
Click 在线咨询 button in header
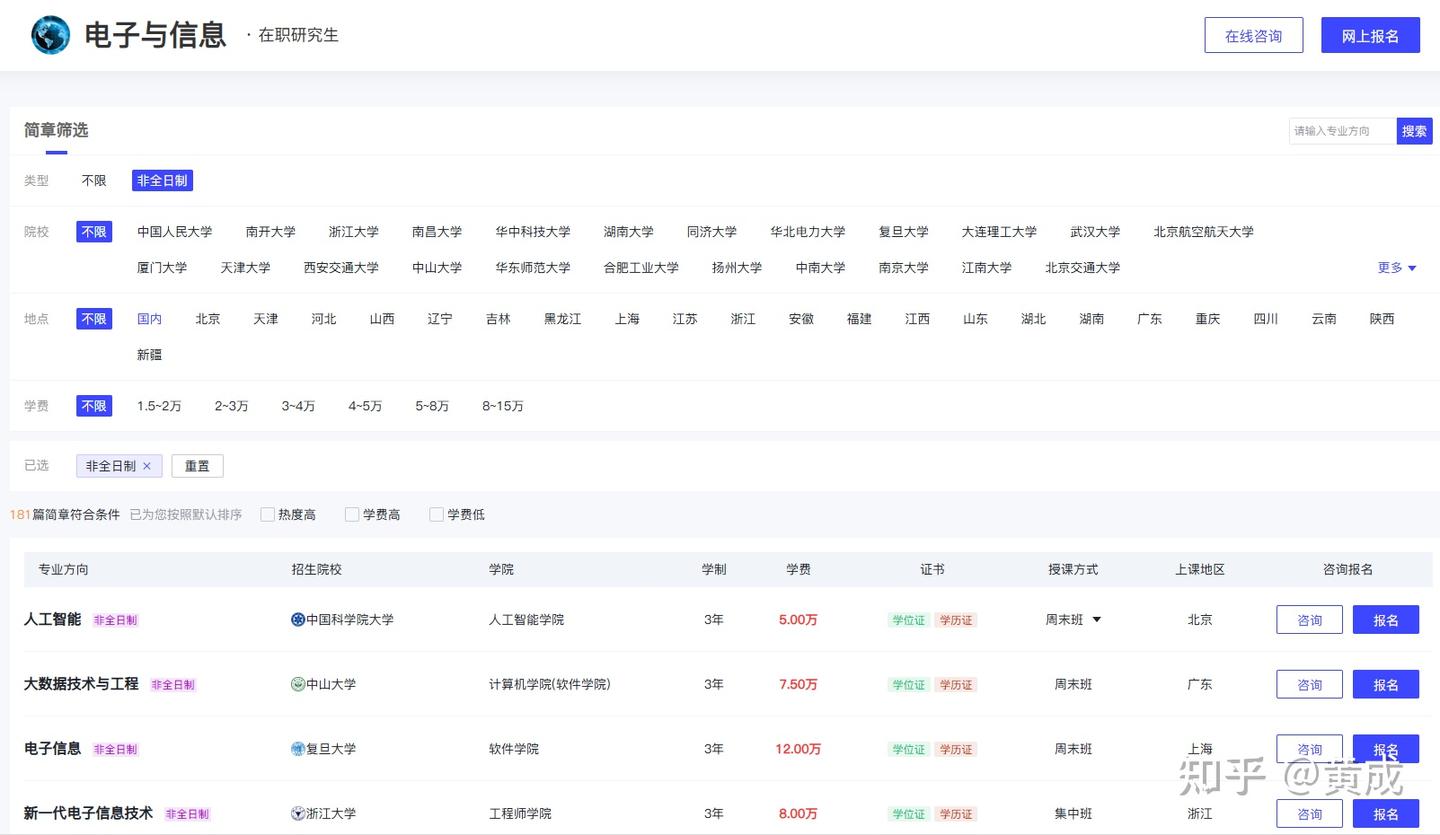point(1254,35)
